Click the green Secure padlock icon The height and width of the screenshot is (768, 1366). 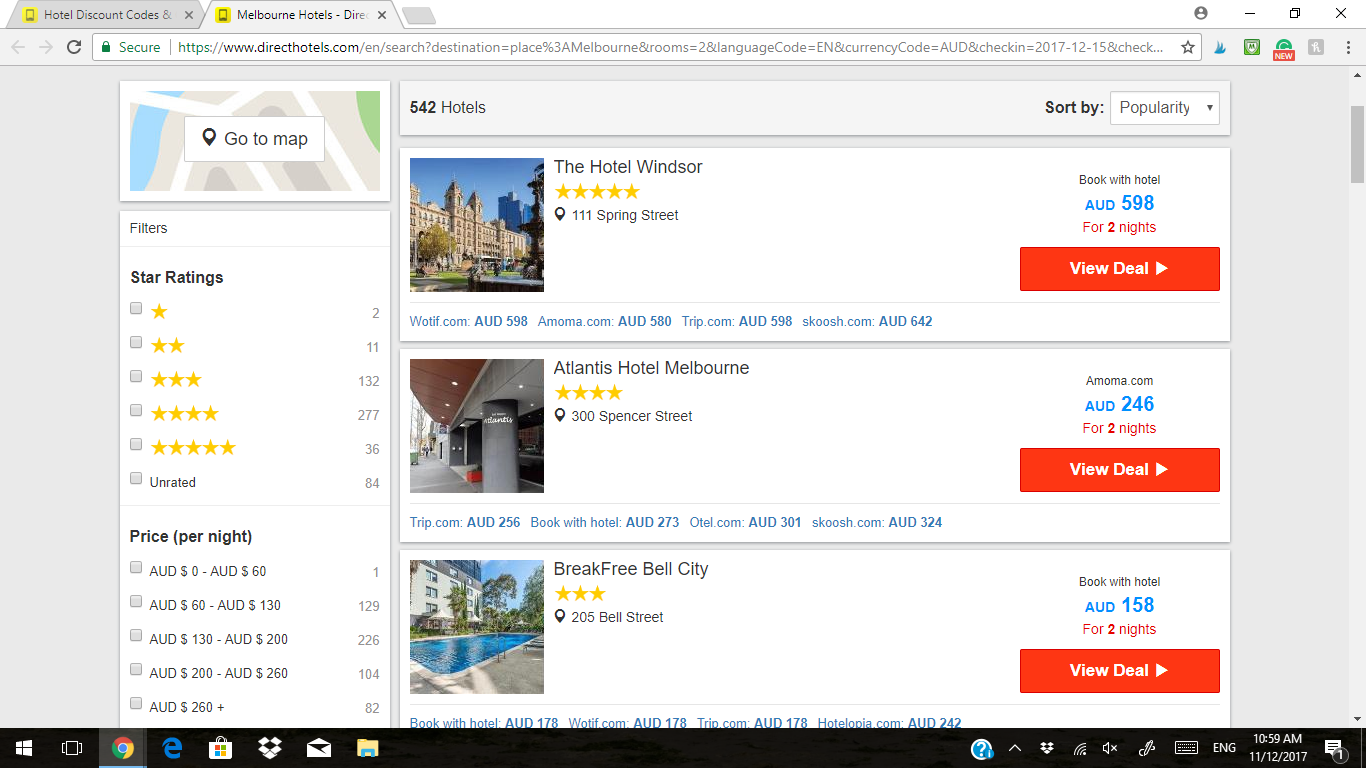(106, 47)
